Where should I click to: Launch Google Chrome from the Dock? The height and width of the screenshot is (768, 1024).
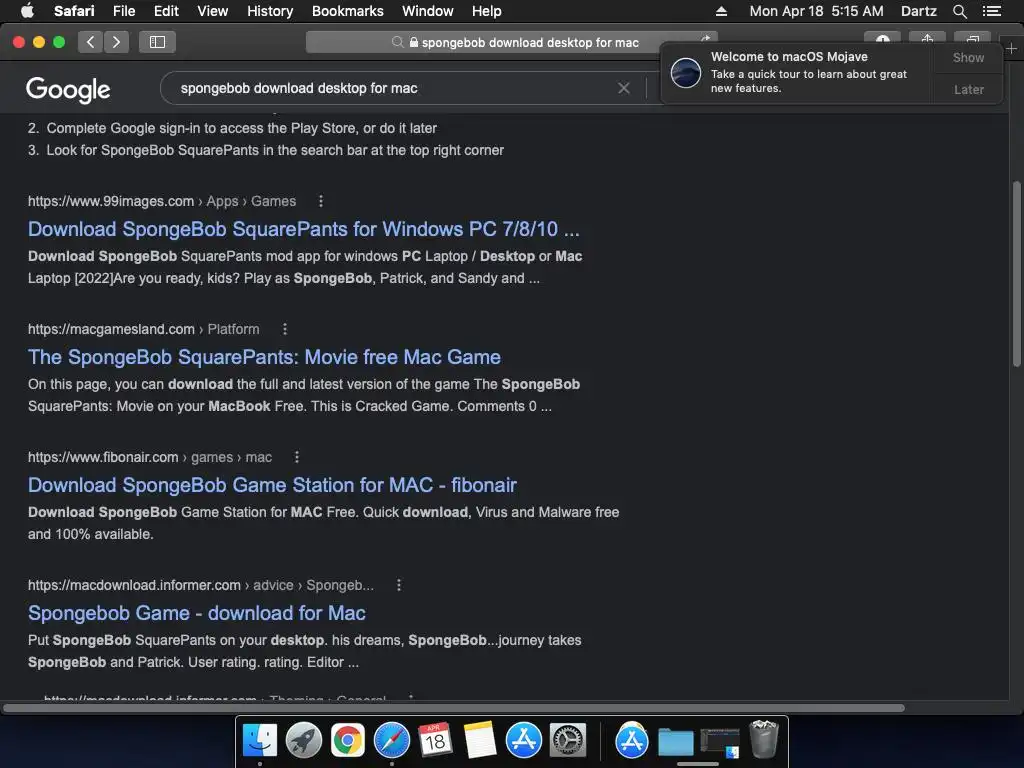click(x=347, y=741)
